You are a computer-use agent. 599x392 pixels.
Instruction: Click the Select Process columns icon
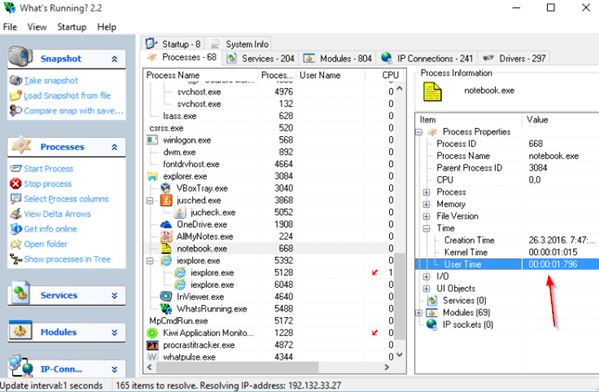click(x=16, y=199)
